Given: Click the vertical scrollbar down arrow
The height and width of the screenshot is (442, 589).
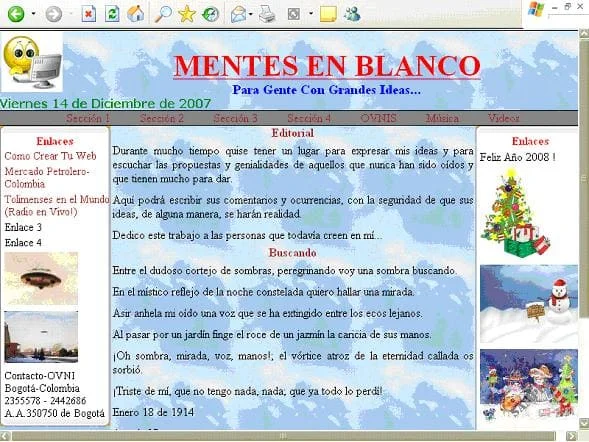Looking at the screenshot, I should pyautogui.click(x=584, y=423).
